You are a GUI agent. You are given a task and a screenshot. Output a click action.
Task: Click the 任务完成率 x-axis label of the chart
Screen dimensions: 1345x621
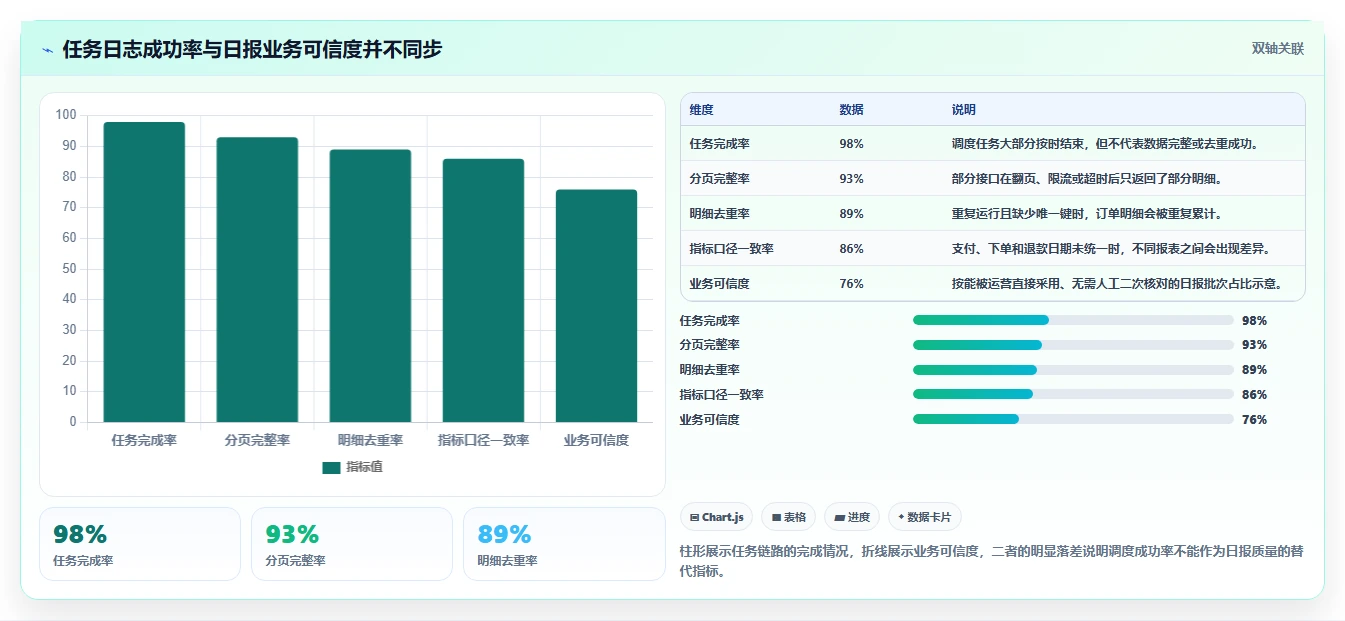(x=144, y=440)
